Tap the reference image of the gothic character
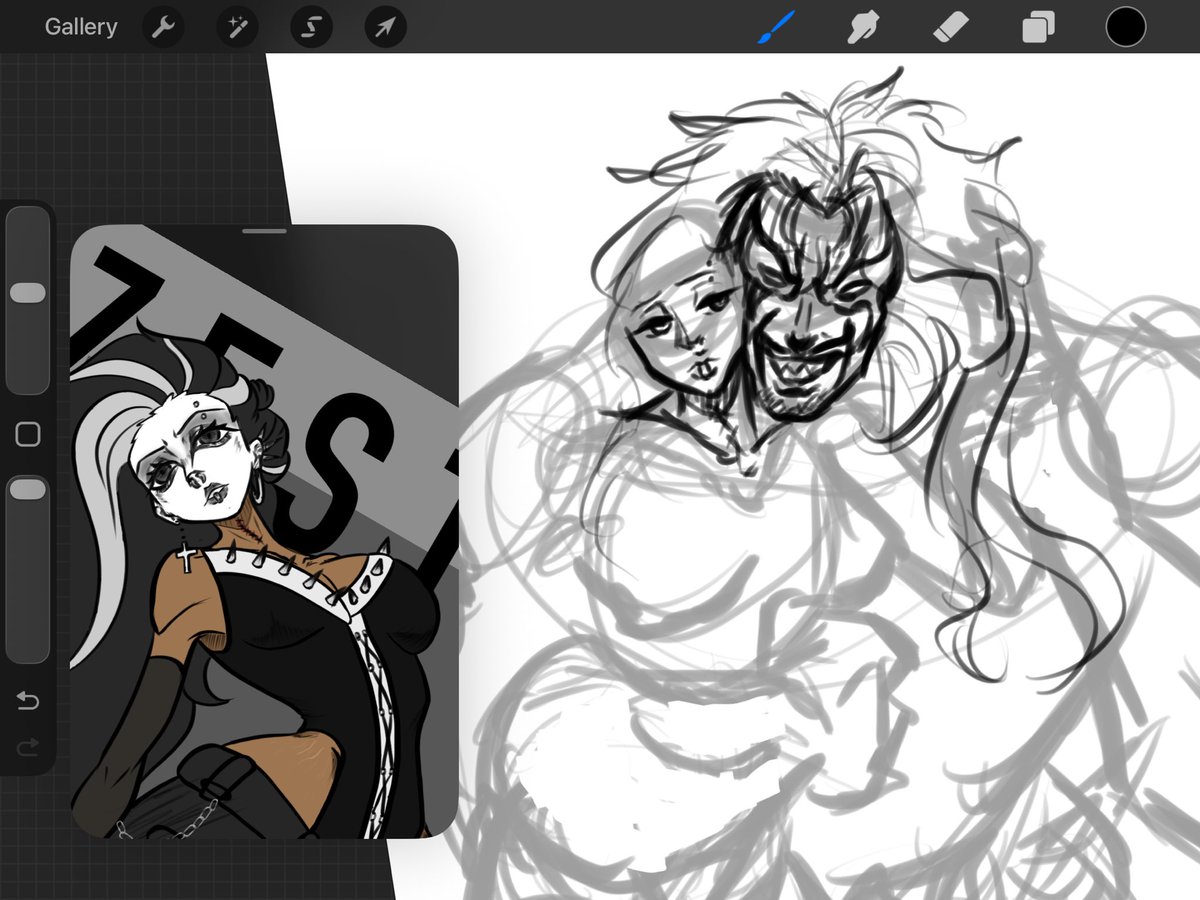The width and height of the screenshot is (1200, 900). (x=264, y=532)
